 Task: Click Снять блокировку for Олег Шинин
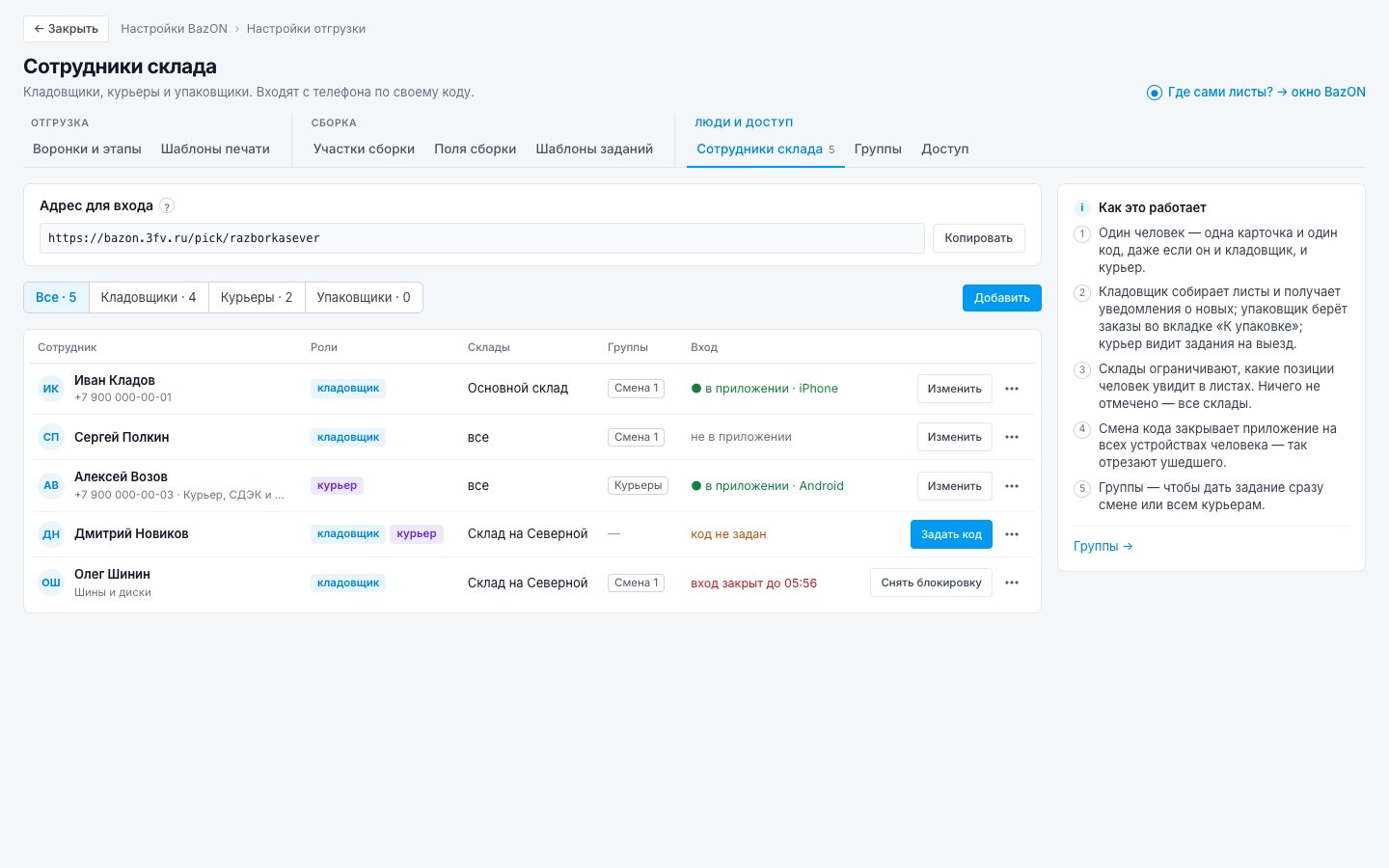tap(931, 583)
